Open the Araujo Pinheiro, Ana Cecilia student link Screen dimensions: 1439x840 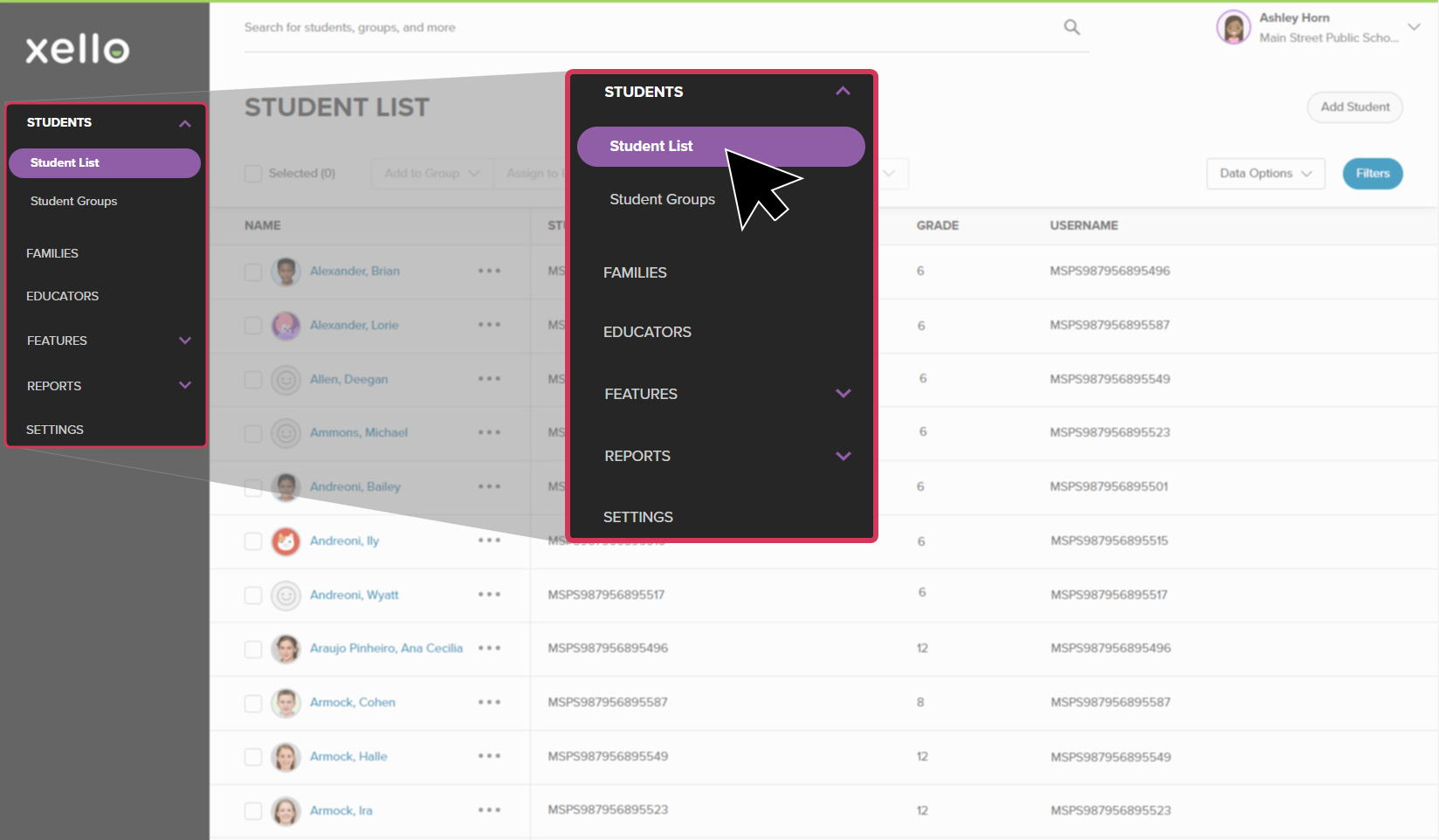click(x=386, y=648)
